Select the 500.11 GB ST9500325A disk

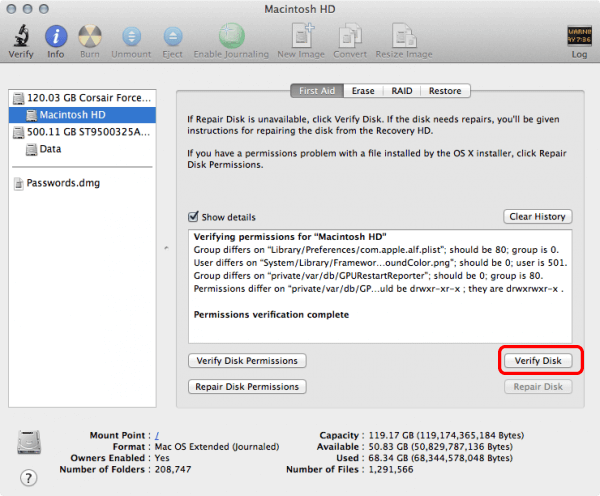click(x=83, y=131)
